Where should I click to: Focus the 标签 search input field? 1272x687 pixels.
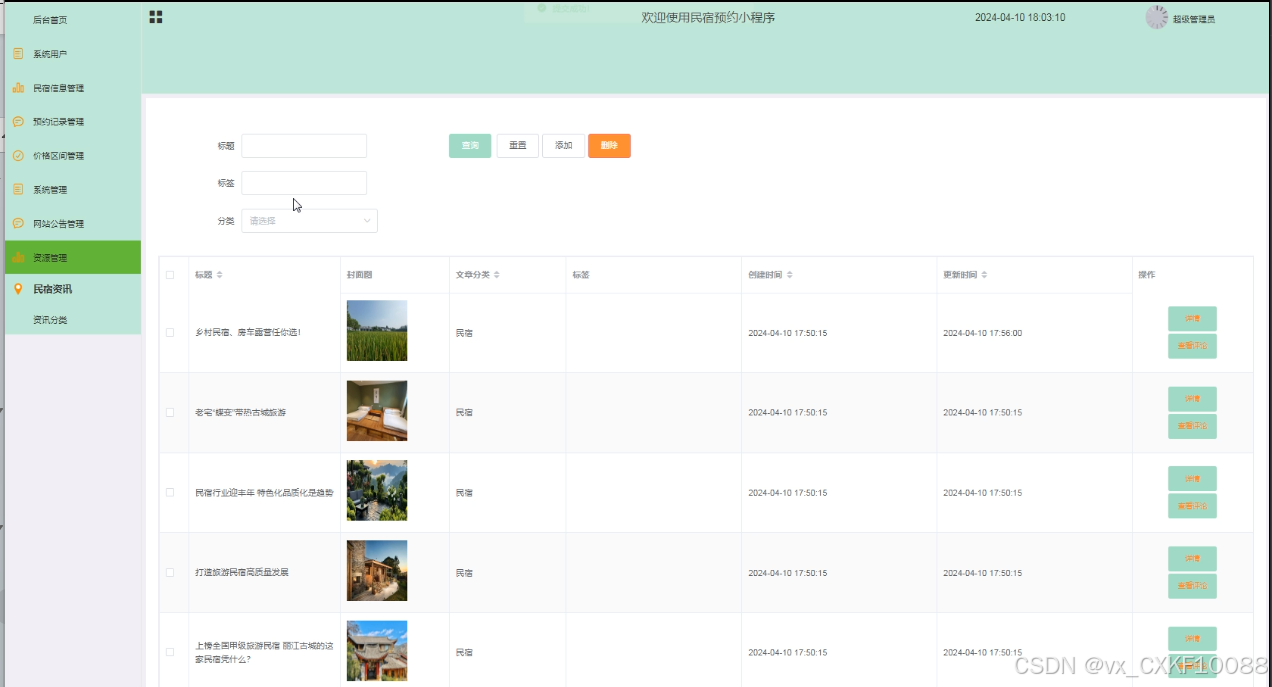tap(304, 183)
